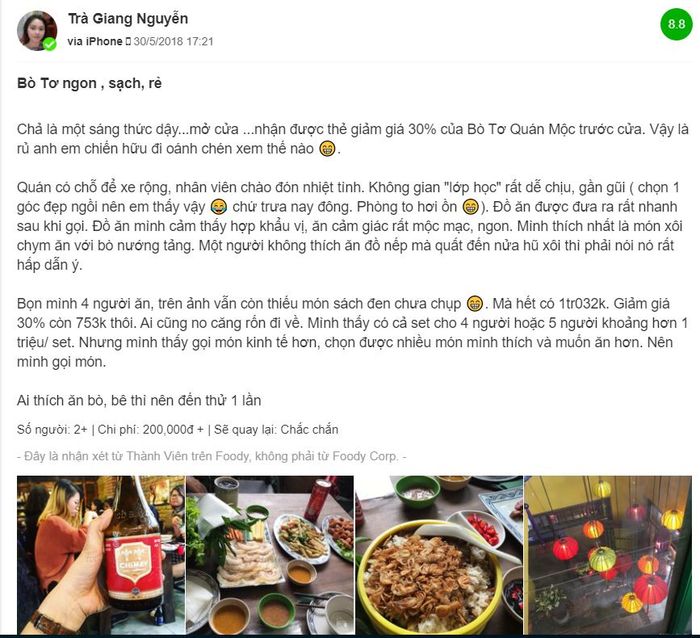Screen dimensions: 700x638
Task: Click 'Sẽ quay lại: Chắc chắn' text
Action: click(x=276, y=430)
